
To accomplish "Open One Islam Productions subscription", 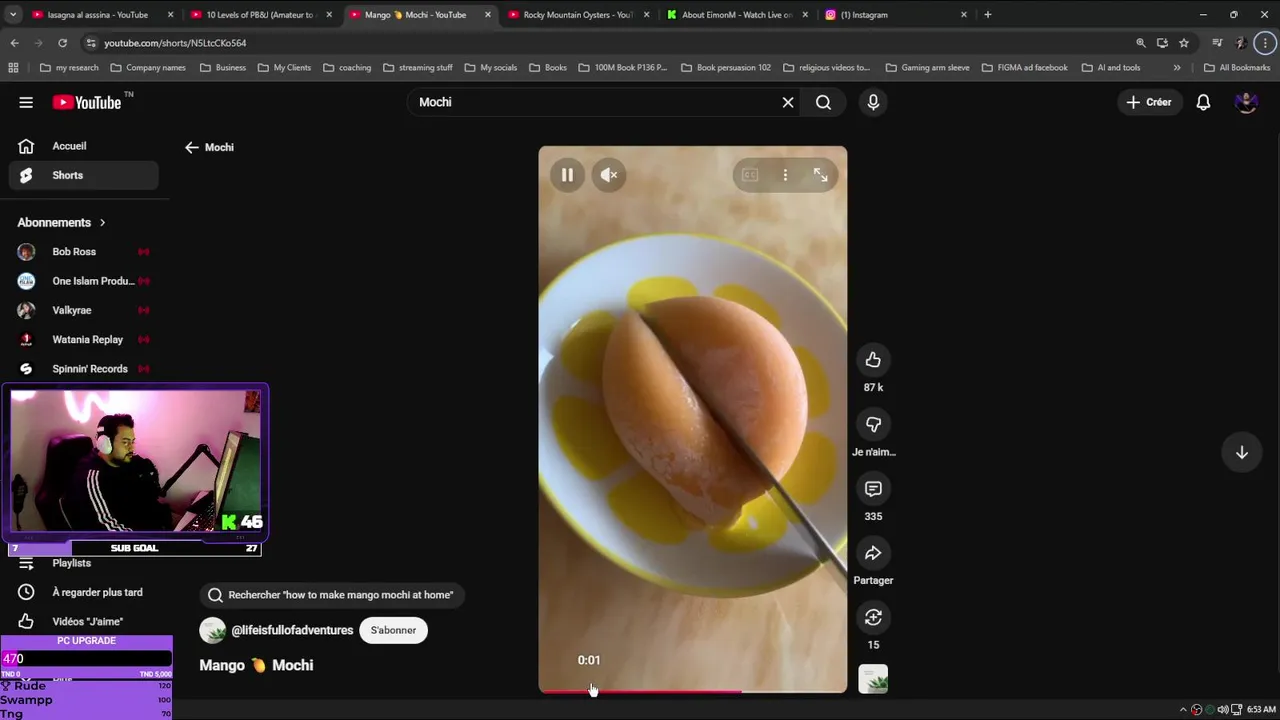I will (84, 281).
